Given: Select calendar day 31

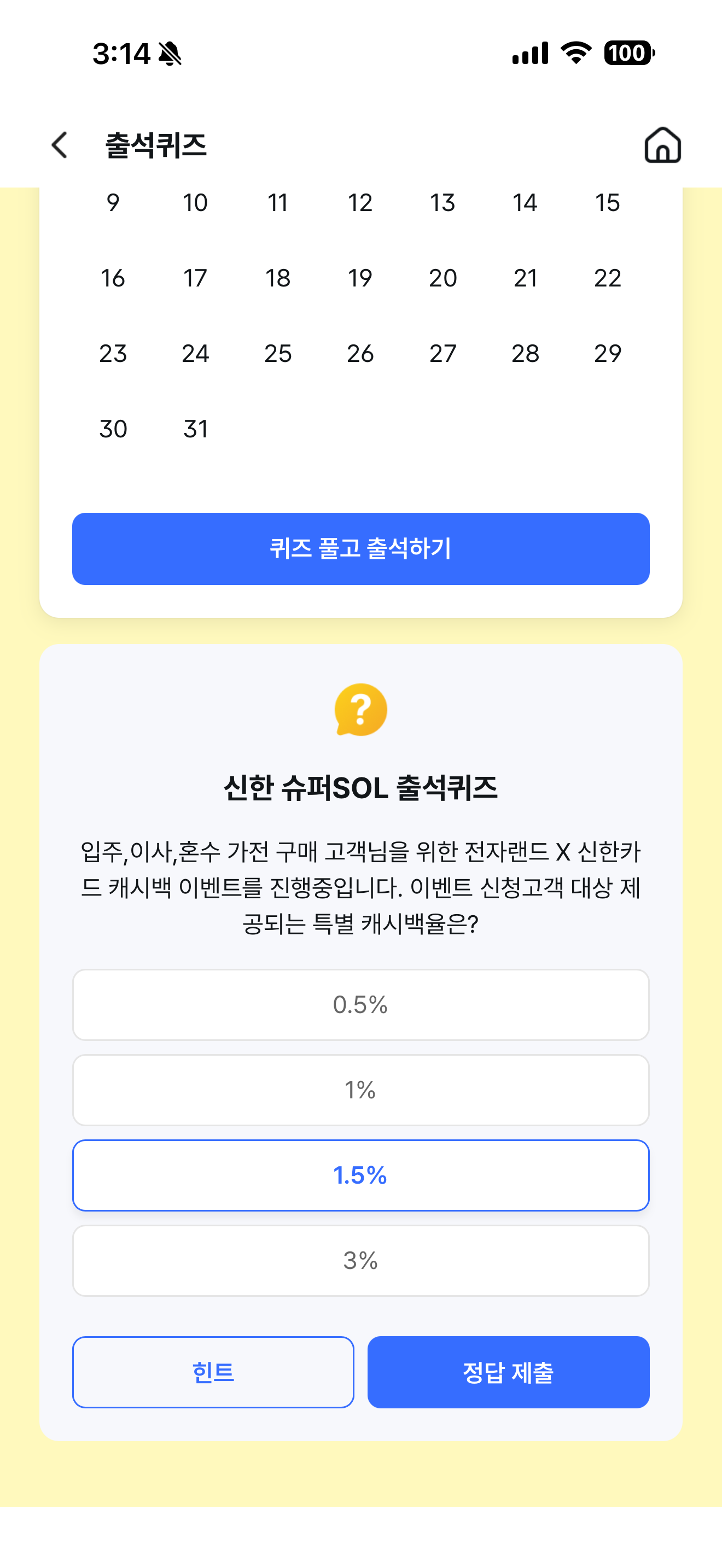Looking at the screenshot, I should point(195,429).
